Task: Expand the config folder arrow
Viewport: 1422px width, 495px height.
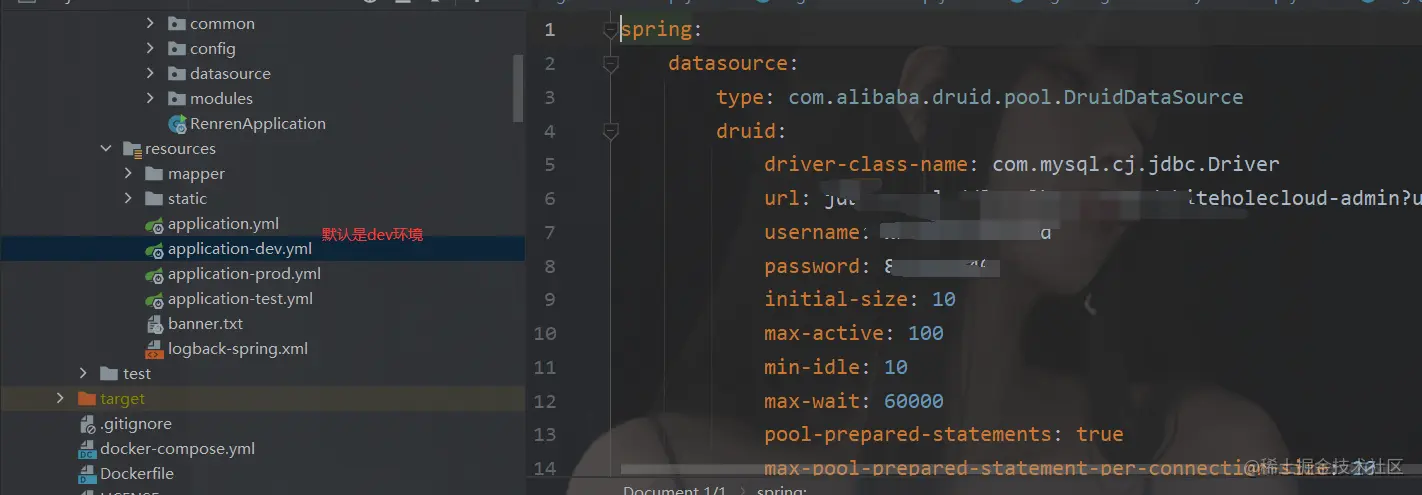Action: click(150, 48)
